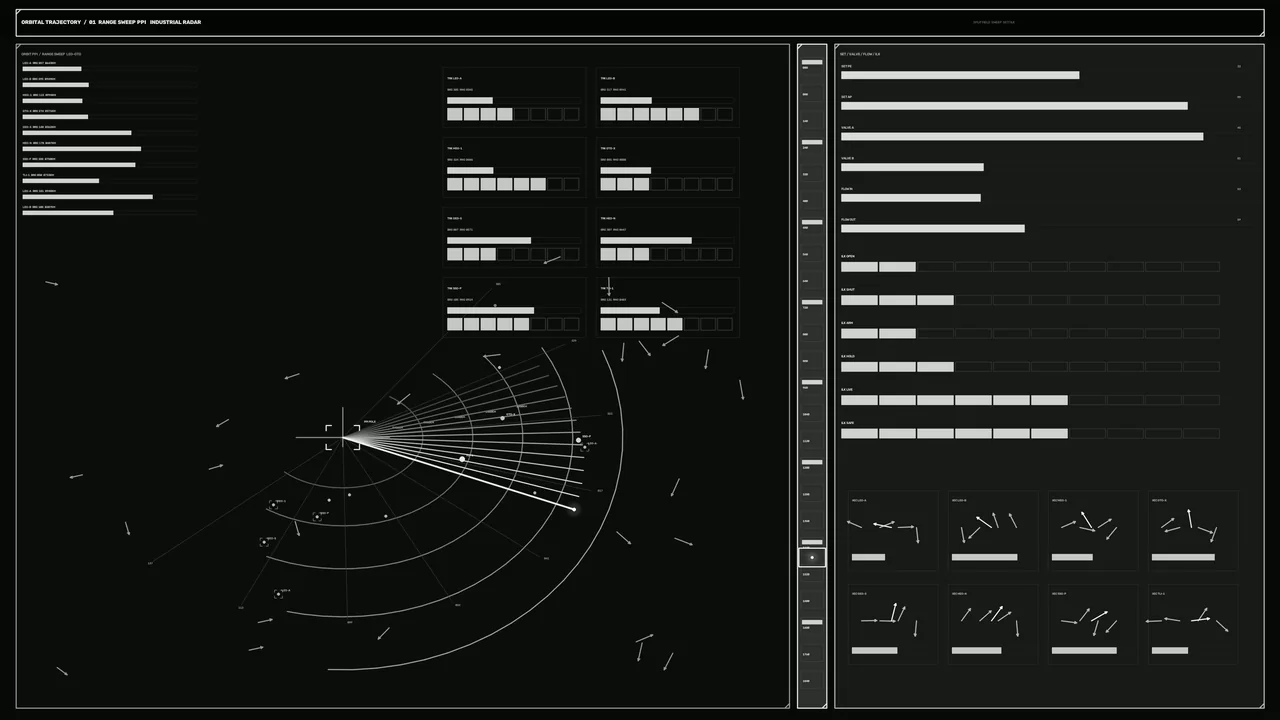Click the ILK SAFE segment row
This screenshot has width=1280, height=720.
pyautogui.click(x=1030, y=433)
